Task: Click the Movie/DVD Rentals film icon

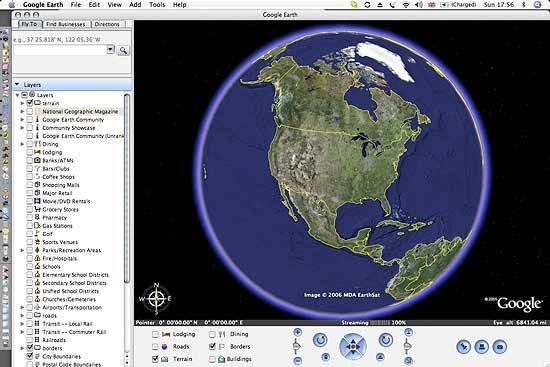Action: (37, 201)
